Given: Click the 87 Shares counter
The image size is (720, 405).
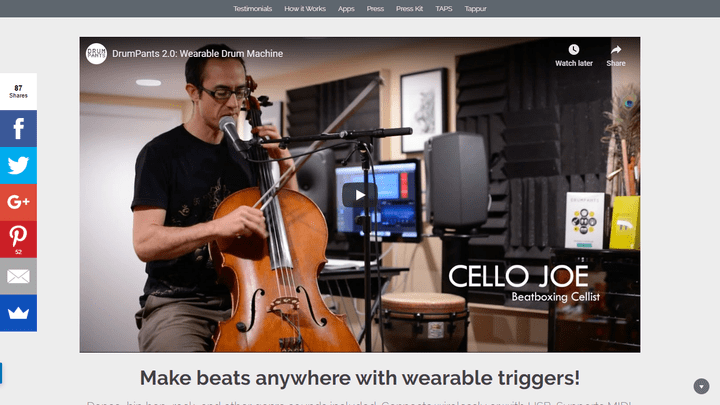Looking at the screenshot, I should [x=18, y=91].
